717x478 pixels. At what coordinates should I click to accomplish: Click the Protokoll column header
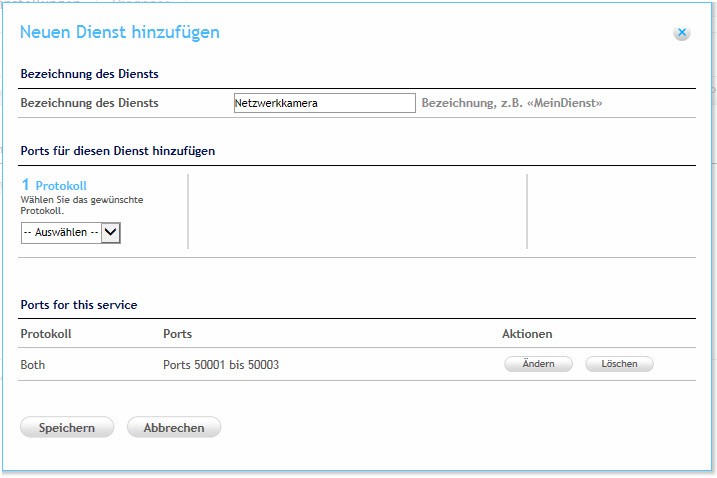[46, 334]
